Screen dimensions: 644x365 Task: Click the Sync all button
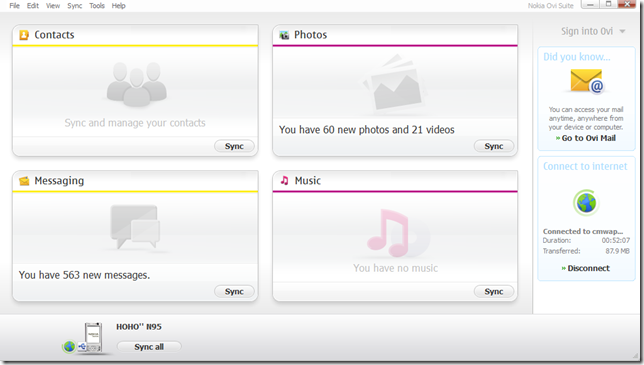(x=149, y=347)
